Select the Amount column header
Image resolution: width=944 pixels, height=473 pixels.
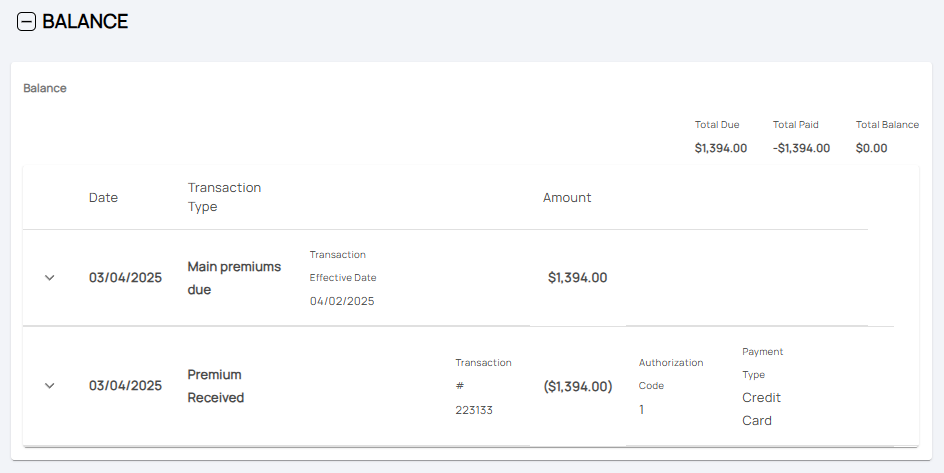[567, 198]
